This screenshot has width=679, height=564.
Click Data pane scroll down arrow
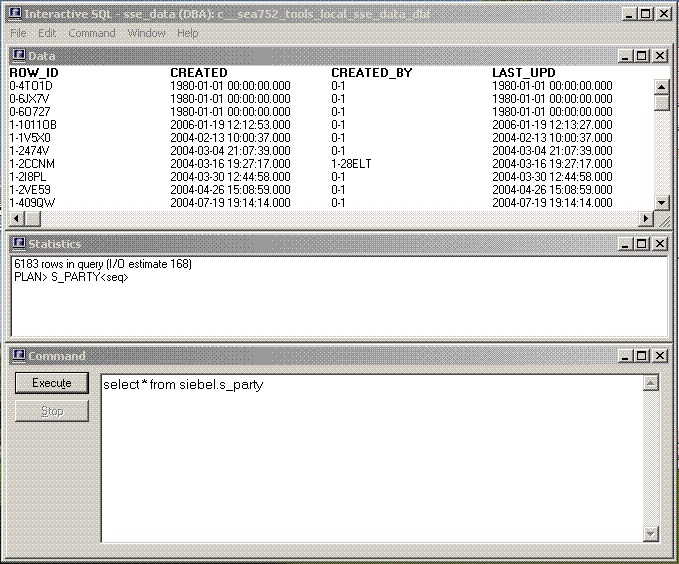click(661, 202)
